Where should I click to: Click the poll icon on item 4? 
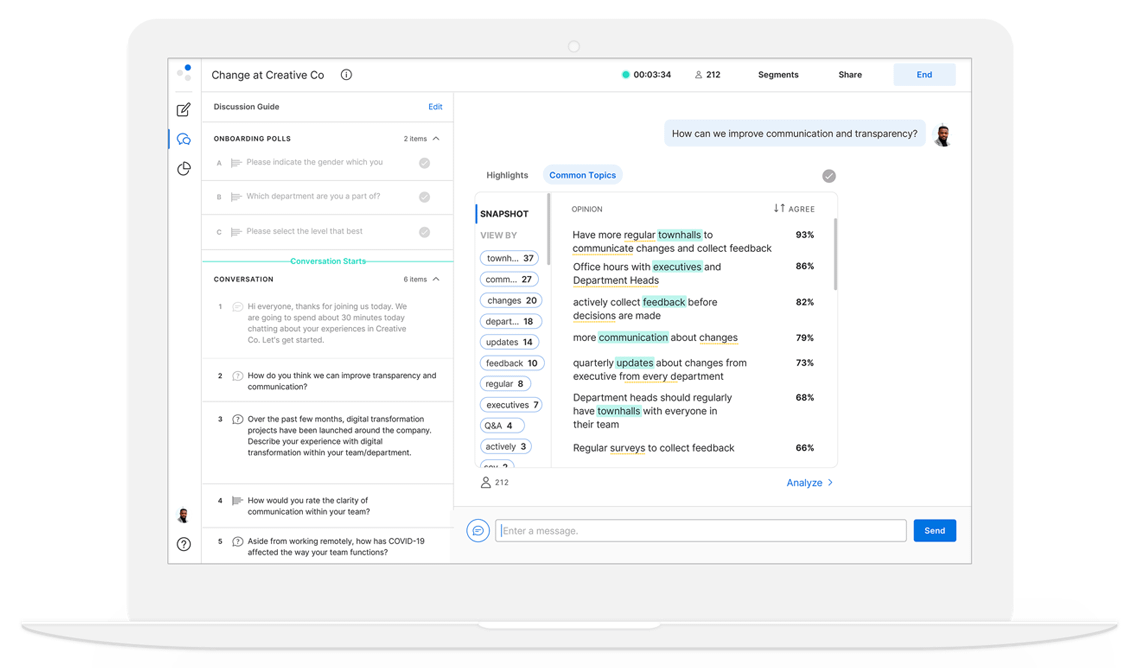pyautogui.click(x=237, y=501)
